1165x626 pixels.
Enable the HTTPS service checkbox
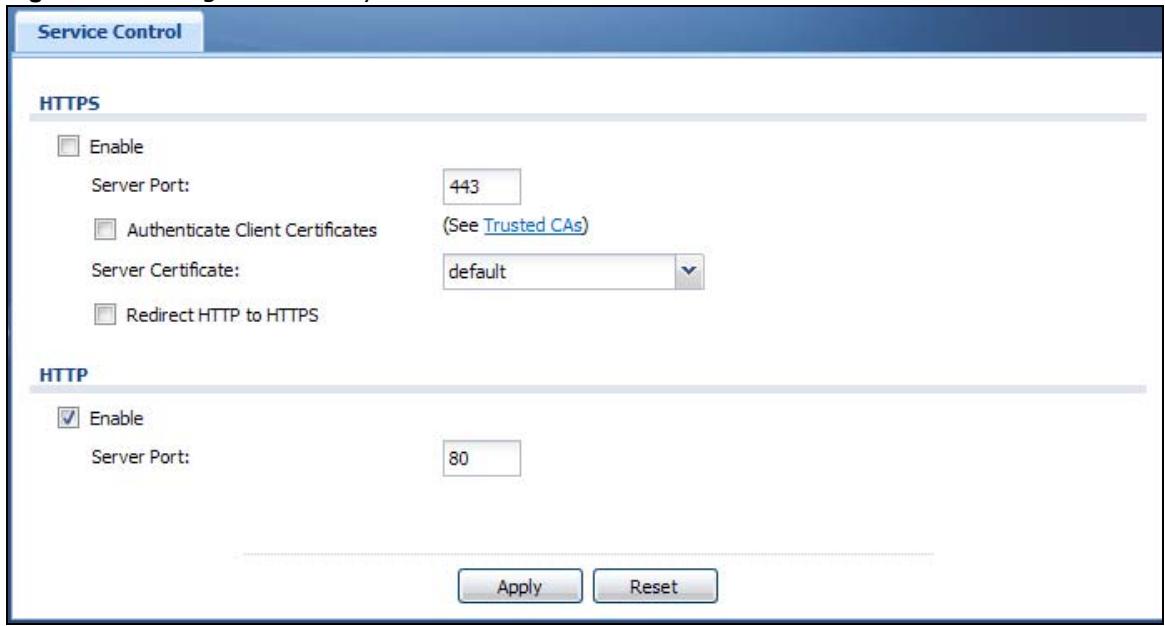tap(68, 146)
